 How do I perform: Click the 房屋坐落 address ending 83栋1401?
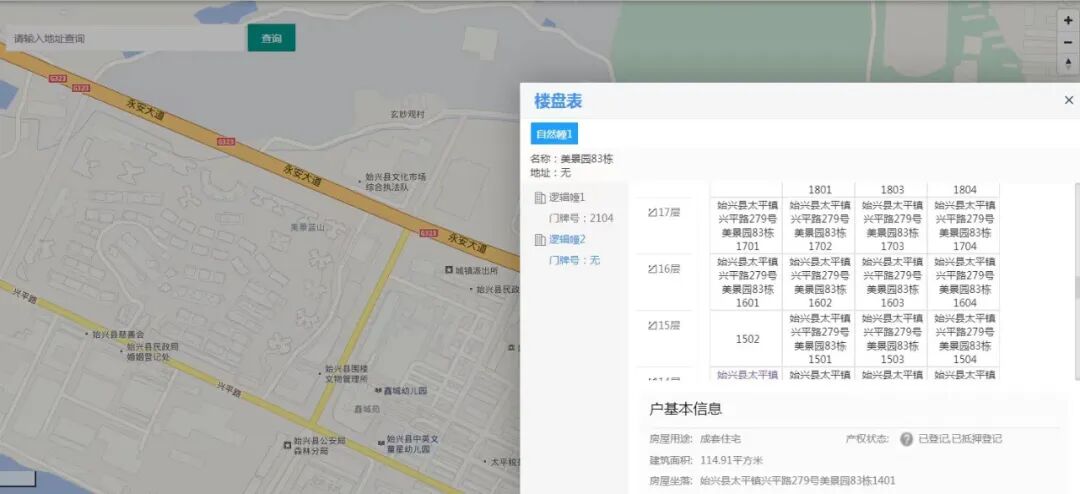click(798, 481)
